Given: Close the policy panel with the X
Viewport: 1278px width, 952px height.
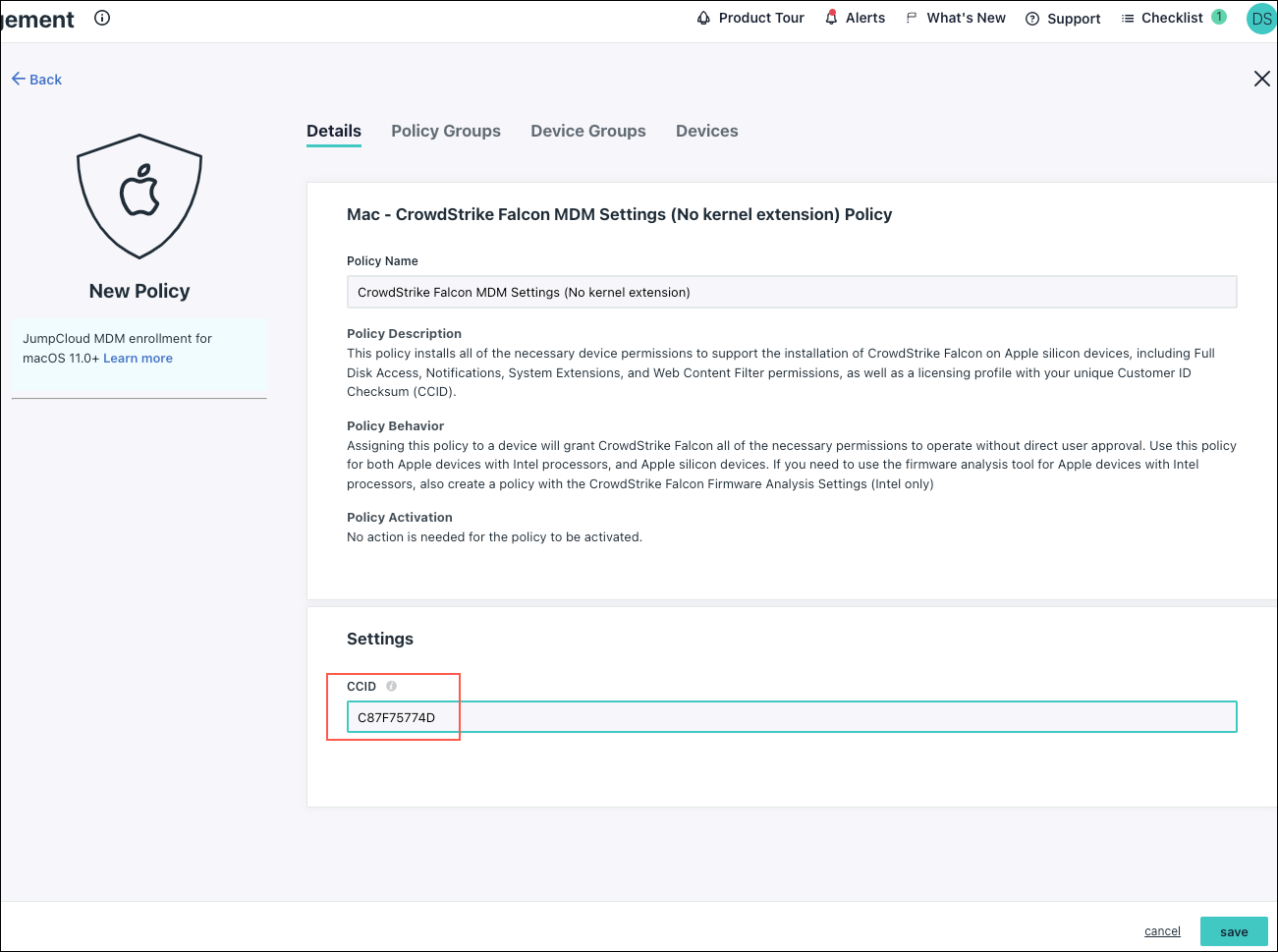Looking at the screenshot, I should (x=1261, y=79).
